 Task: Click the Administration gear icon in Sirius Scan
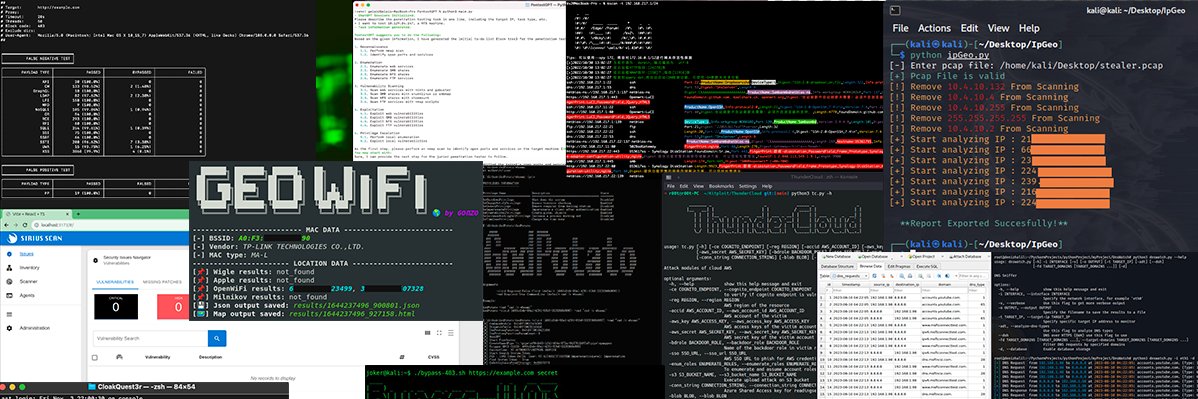[9, 328]
